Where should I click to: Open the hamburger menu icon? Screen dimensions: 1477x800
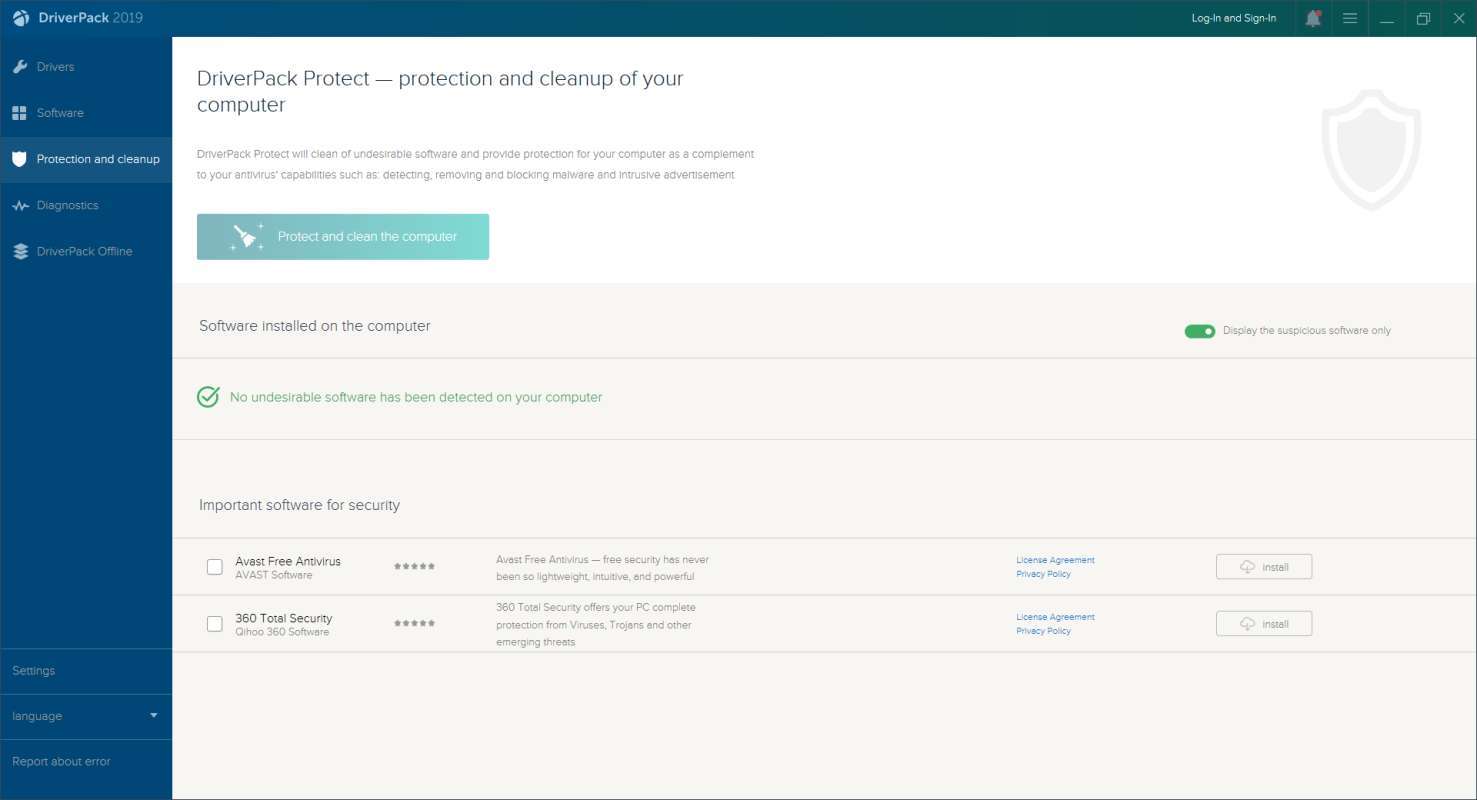coord(1350,18)
